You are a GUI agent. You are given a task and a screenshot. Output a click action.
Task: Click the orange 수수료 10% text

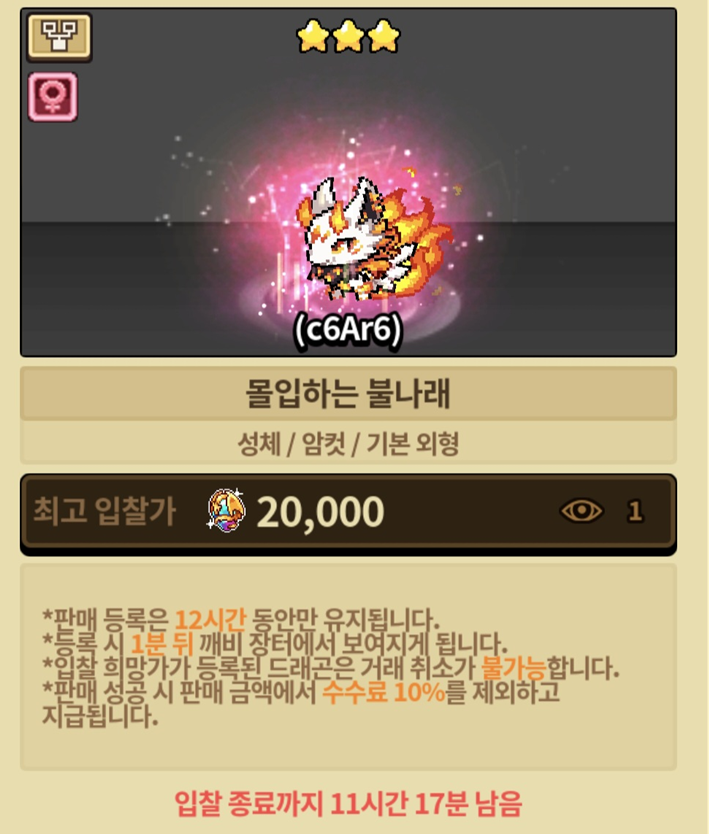coord(384,693)
